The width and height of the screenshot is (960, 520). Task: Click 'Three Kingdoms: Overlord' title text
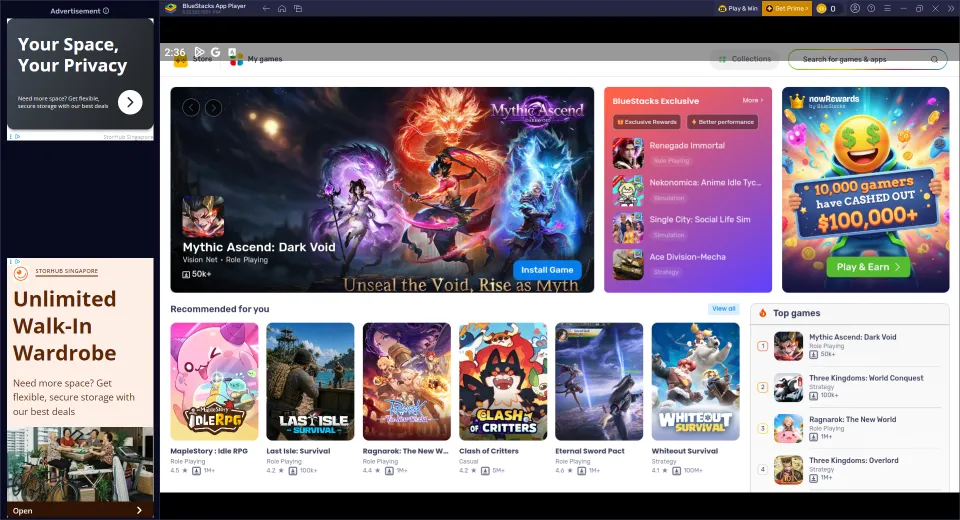coord(853,460)
